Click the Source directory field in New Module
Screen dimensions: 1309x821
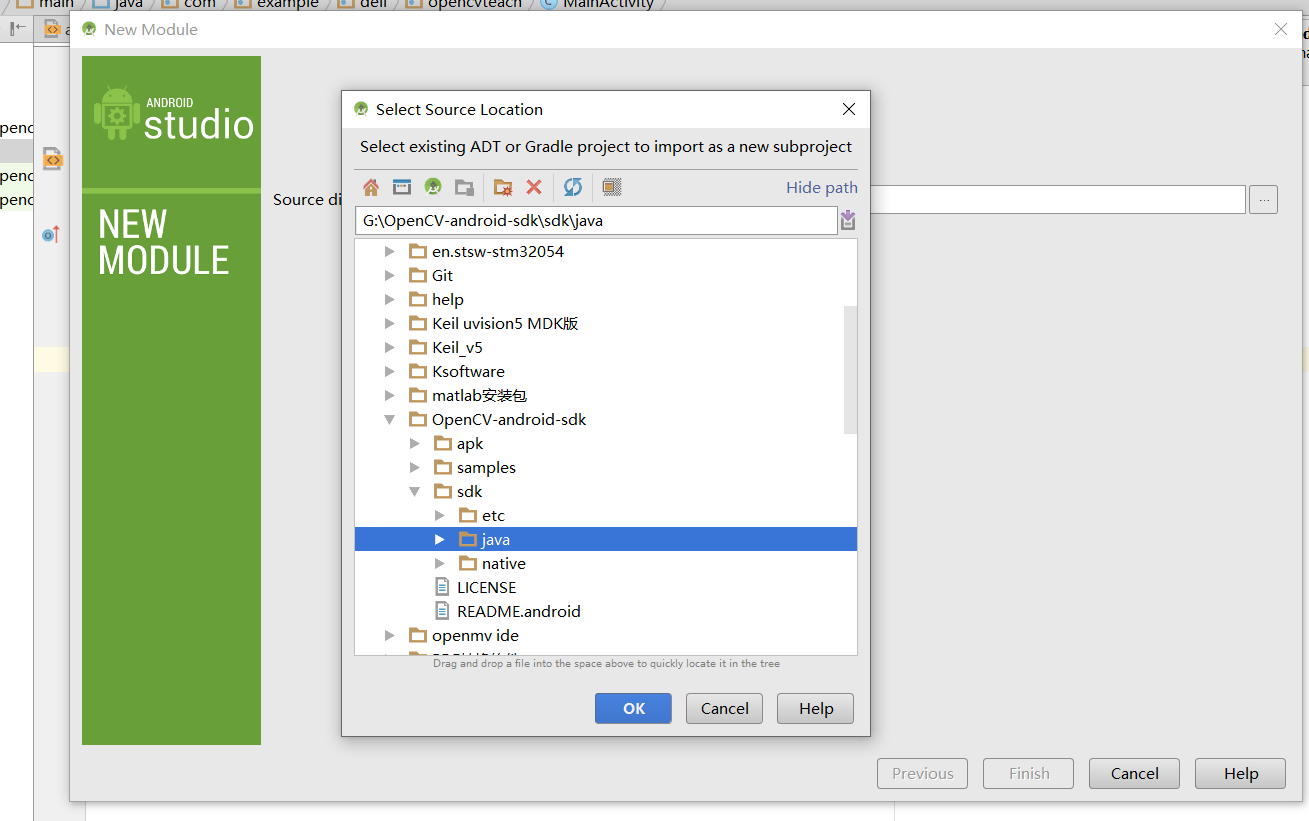1058,200
